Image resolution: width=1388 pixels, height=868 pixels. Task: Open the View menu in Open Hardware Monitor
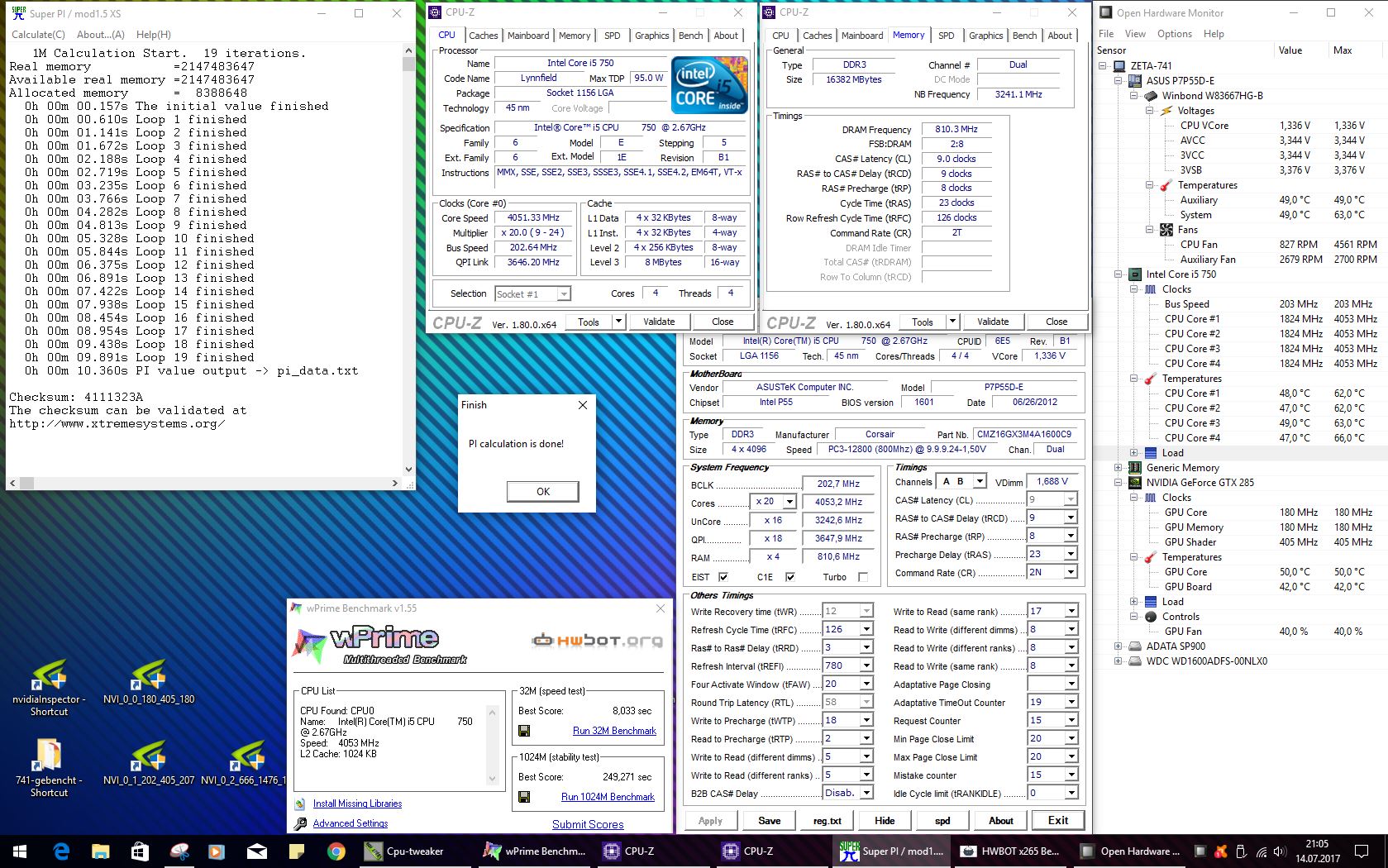(1135, 34)
